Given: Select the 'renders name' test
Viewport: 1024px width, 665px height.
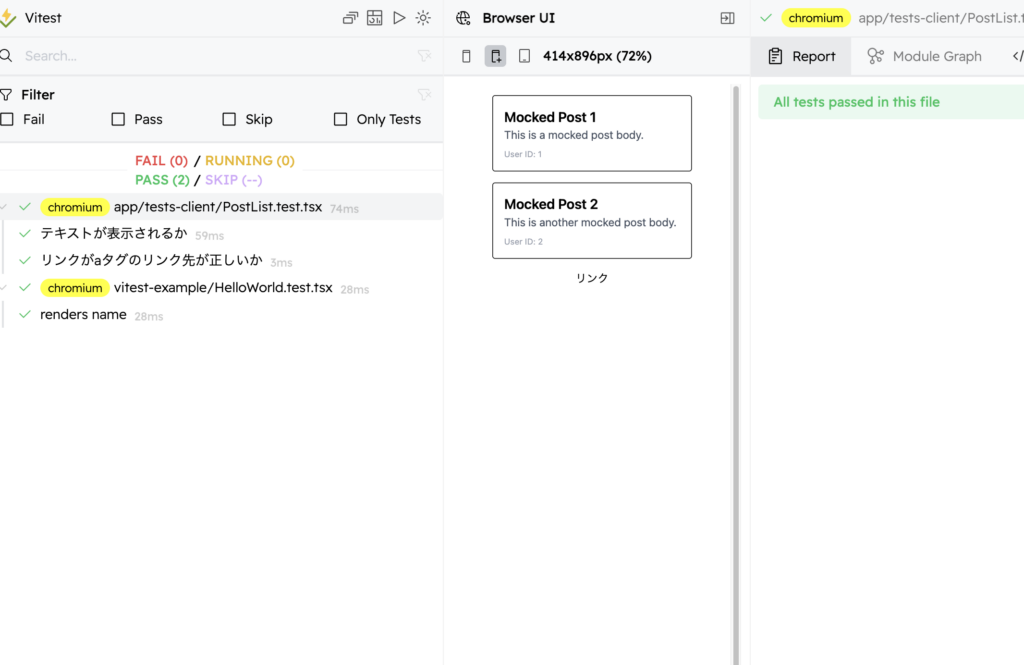Looking at the screenshot, I should pyautogui.click(x=83, y=315).
